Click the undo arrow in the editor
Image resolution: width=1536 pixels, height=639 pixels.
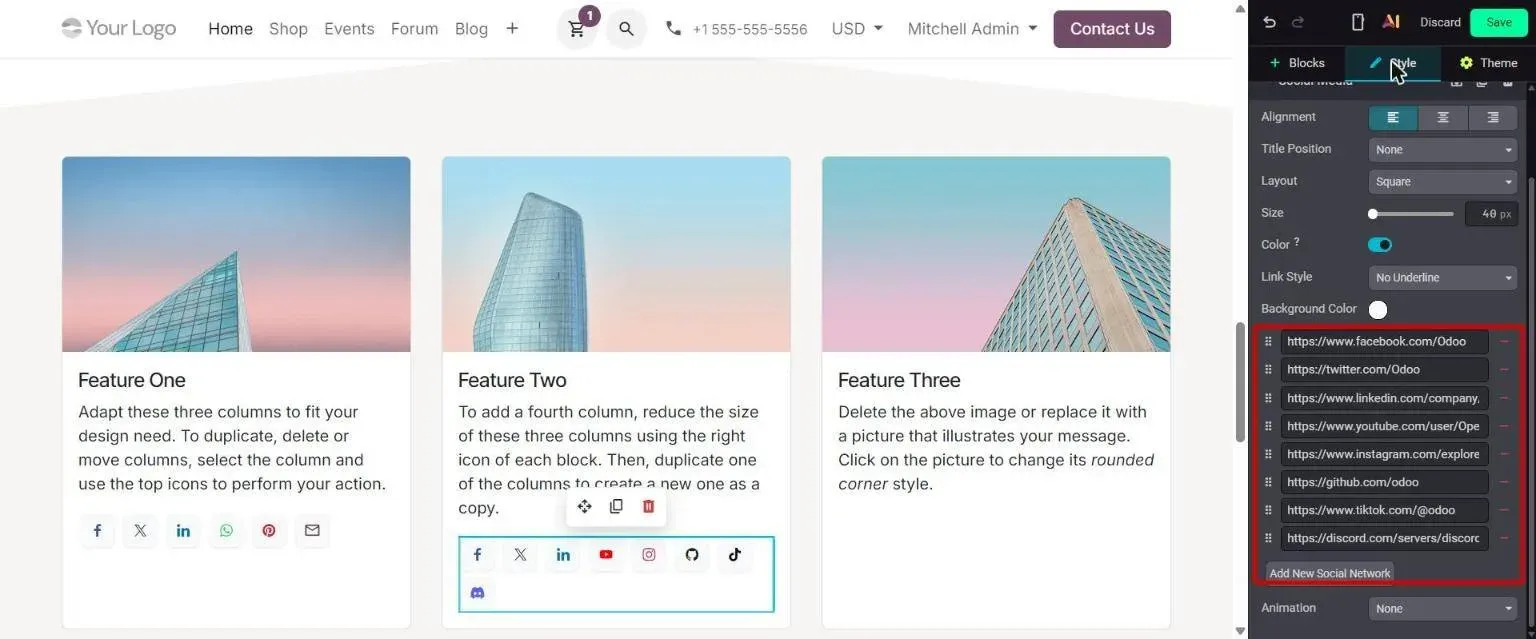point(1270,22)
